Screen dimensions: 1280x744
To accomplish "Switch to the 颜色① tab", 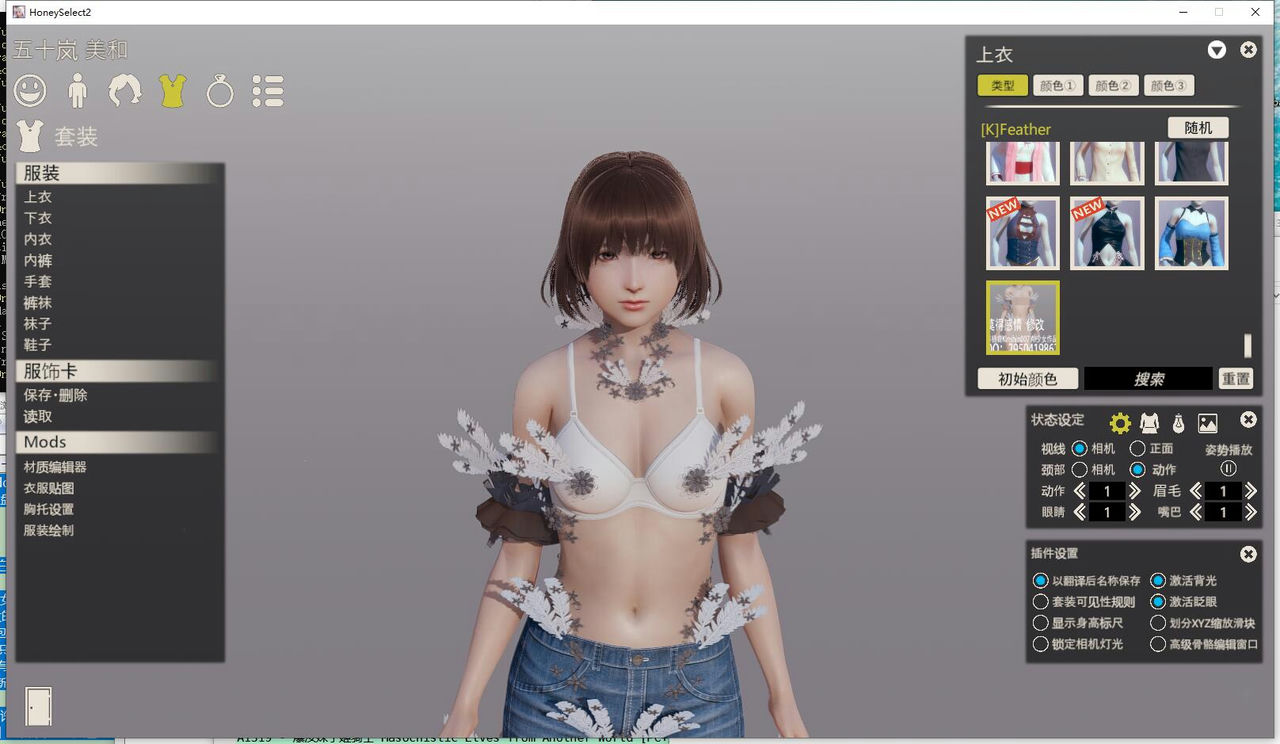I will 1057,85.
